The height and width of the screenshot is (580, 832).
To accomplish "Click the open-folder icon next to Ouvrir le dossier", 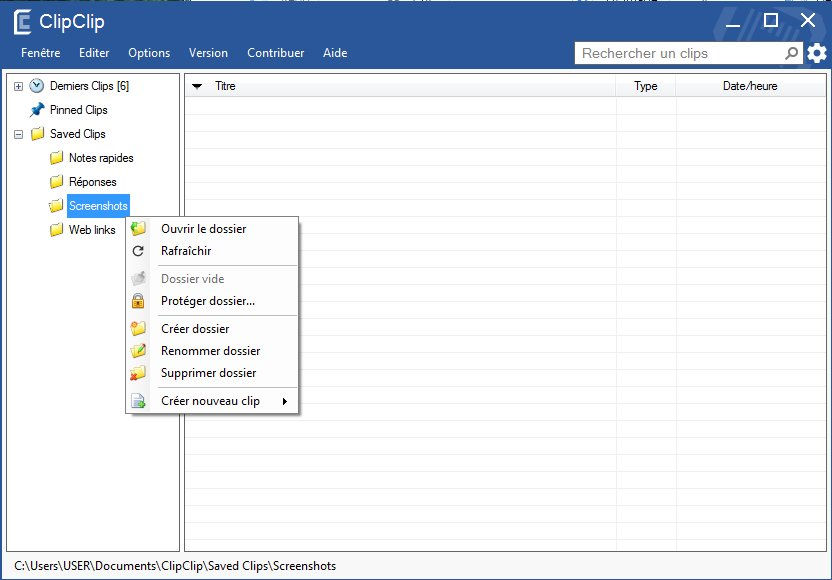I will pyautogui.click(x=138, y=229).
